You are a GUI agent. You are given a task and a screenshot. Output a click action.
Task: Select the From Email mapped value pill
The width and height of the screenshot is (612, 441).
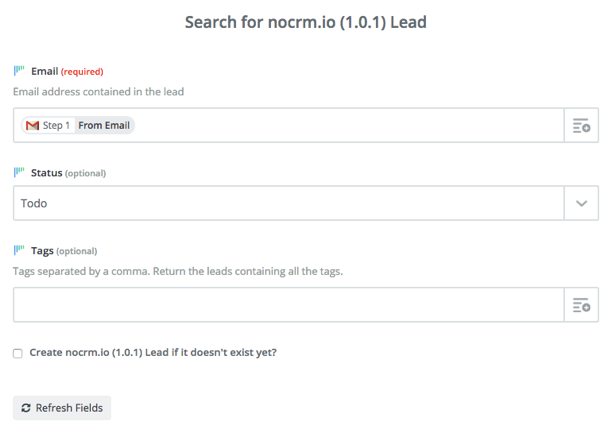click(104, 126)
